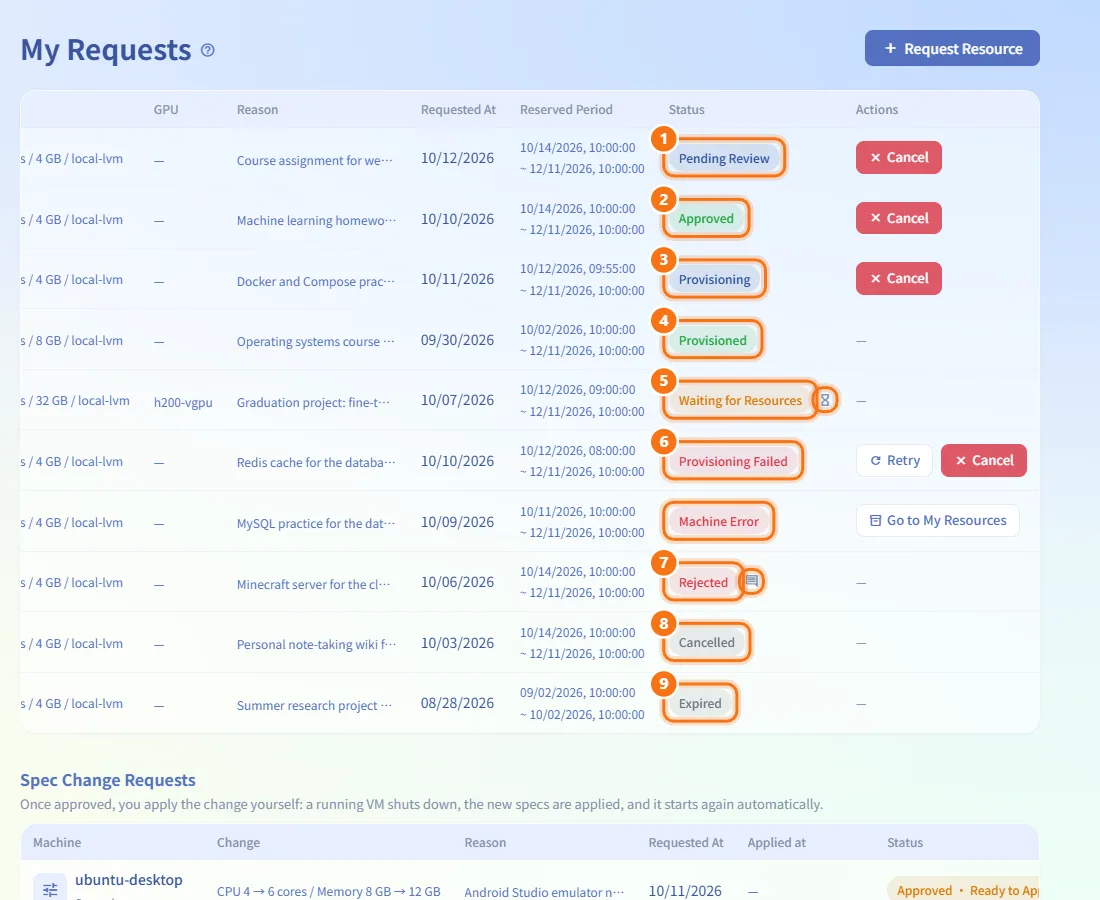
Task: Click the Operating systems course reason
Action: point(316,342)
